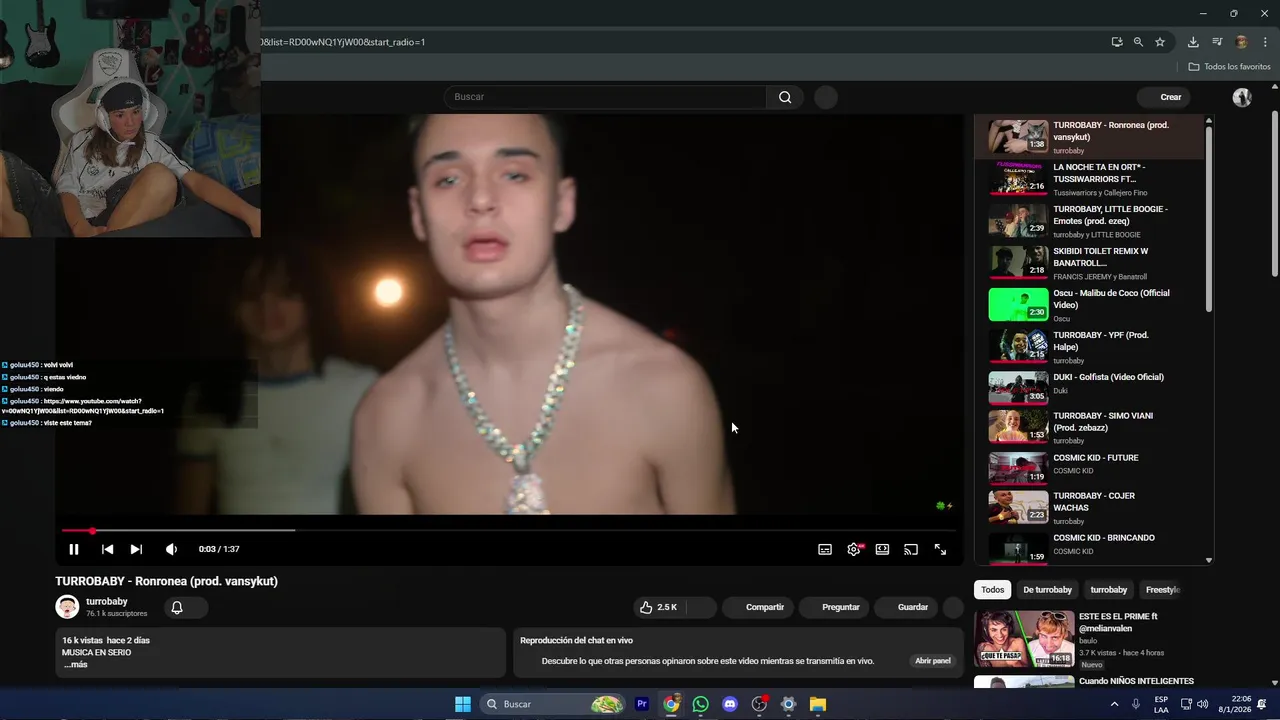Click the magnifier search button

coord(785,97)
